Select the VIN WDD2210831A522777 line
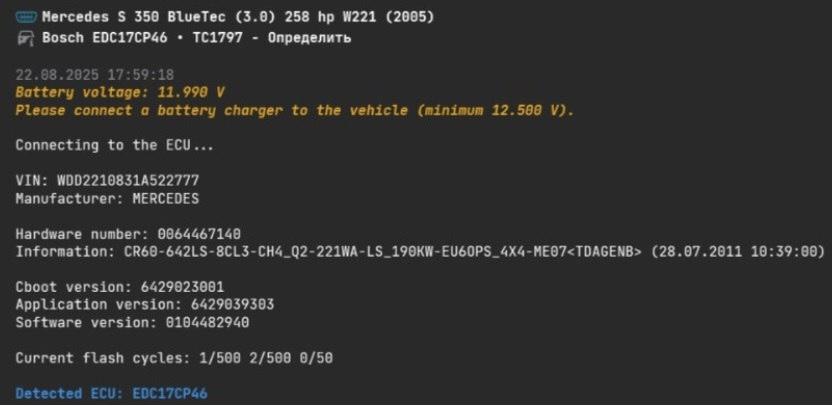 [x=107, y=180]
